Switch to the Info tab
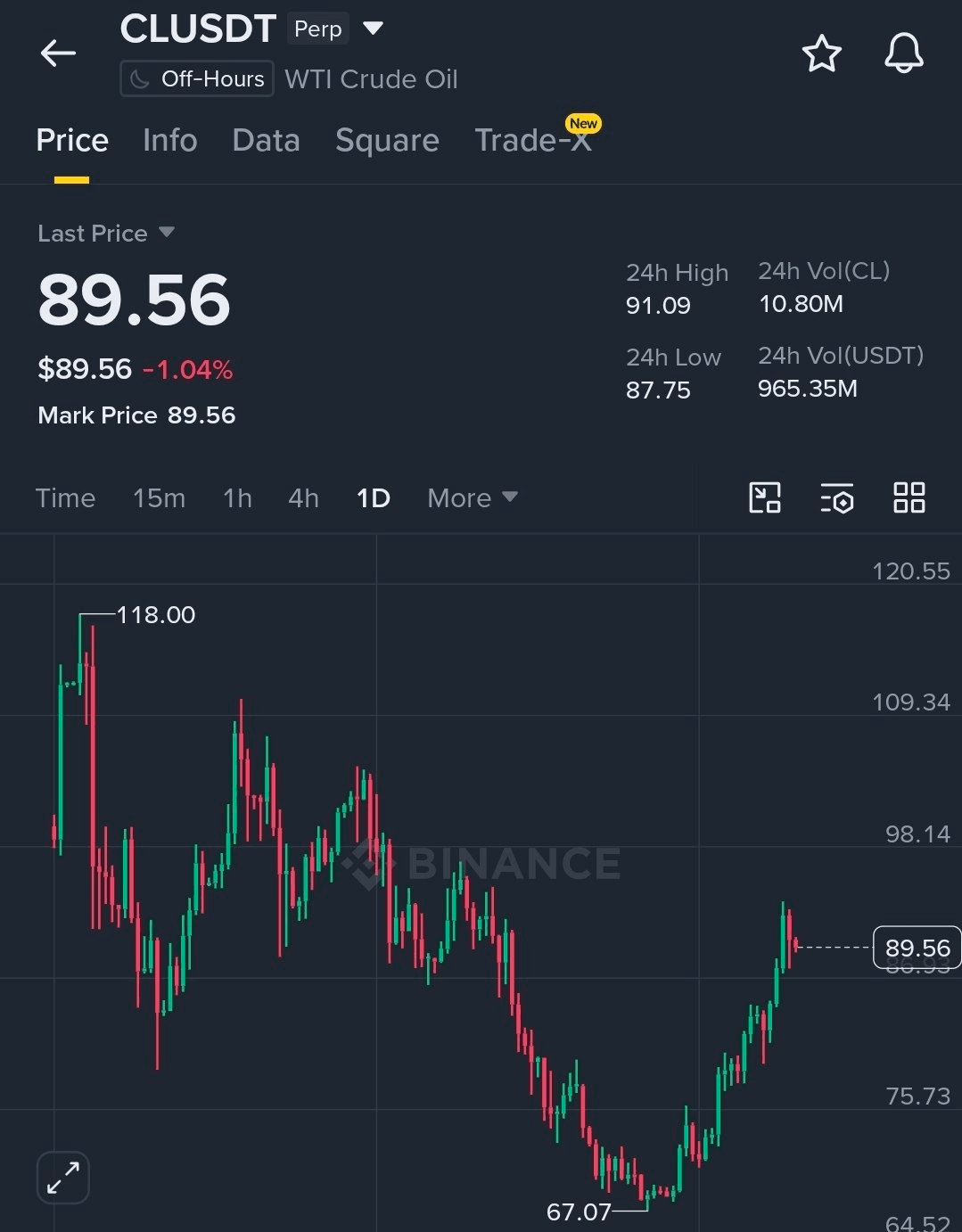The image size is (962, 1232). 169,140
